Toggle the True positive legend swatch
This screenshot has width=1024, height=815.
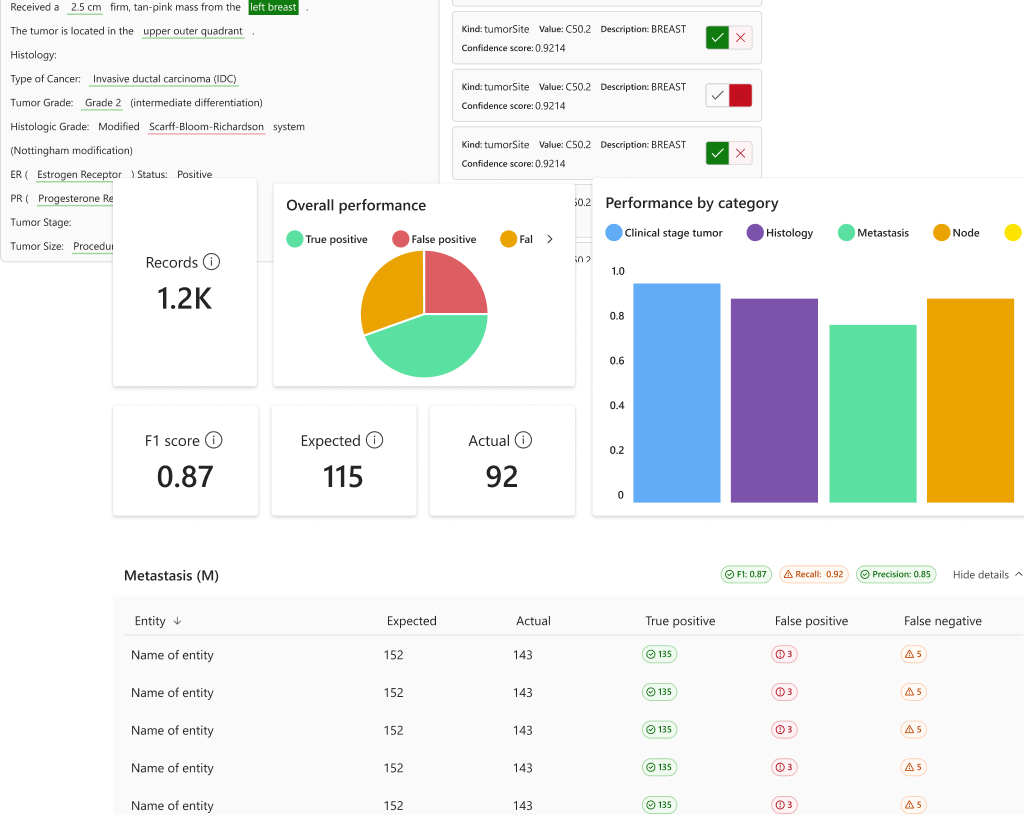[x=295, y=239]
